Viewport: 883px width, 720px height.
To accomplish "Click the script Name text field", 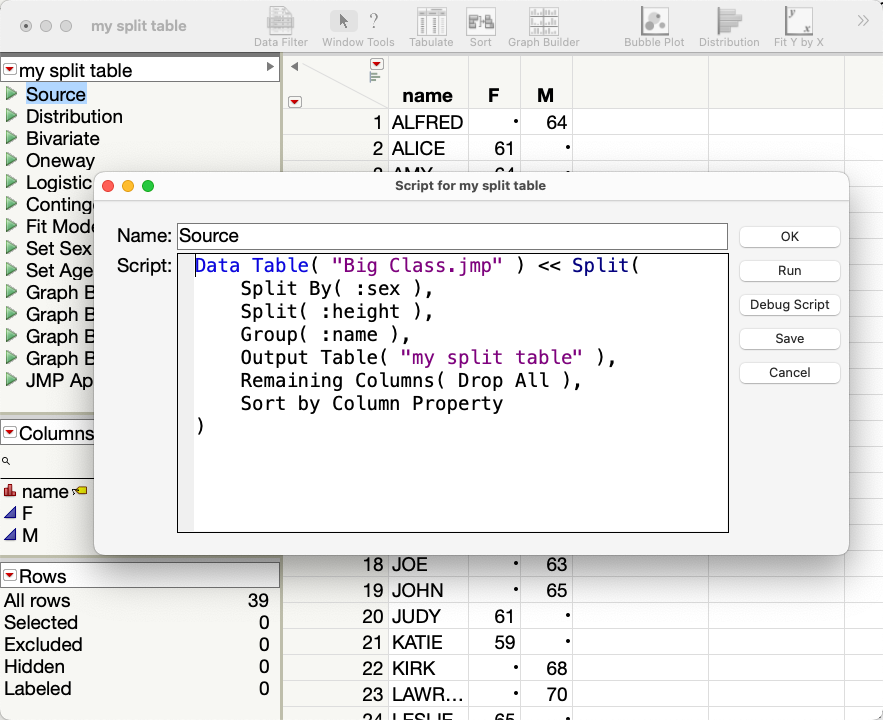I will pos(451,236).
